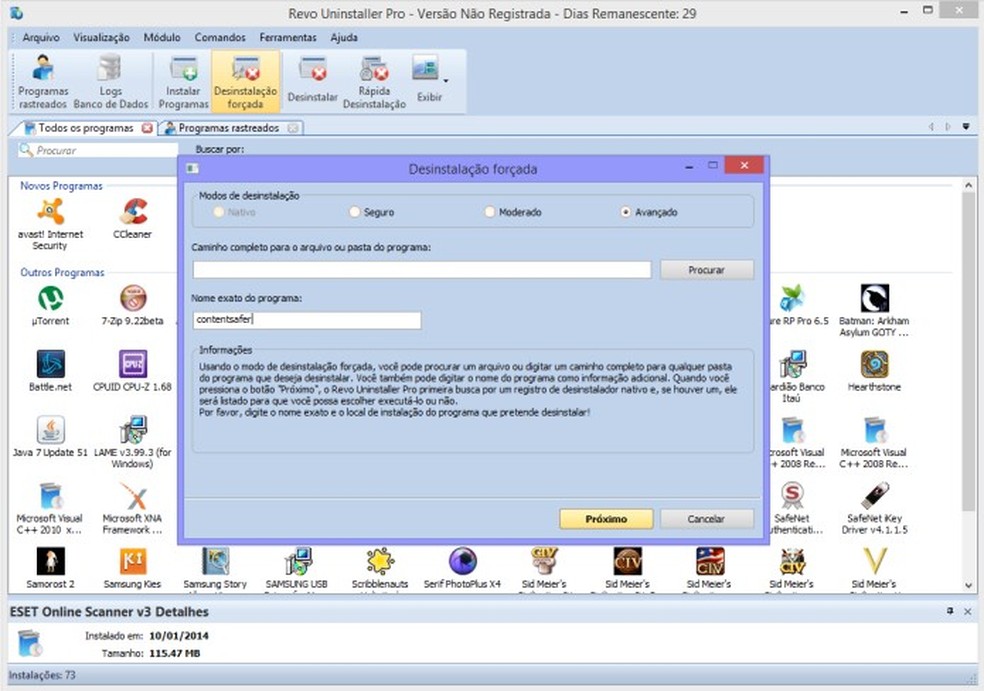The image size is (984, 691).
Task: Select the Avançado uninstall mode
Action: coord(626,213)
